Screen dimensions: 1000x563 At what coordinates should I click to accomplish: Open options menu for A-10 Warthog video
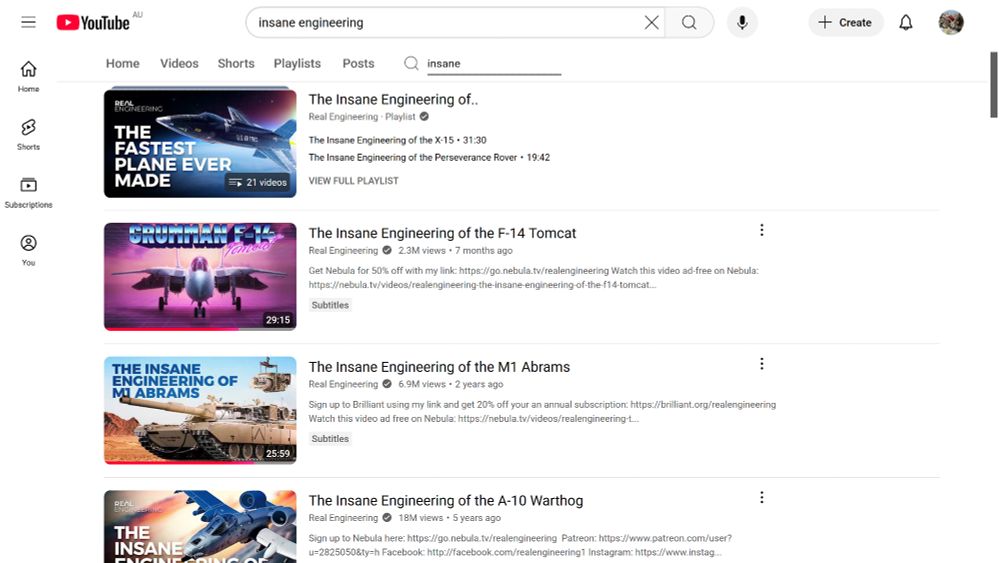click(x=761, y=497)
